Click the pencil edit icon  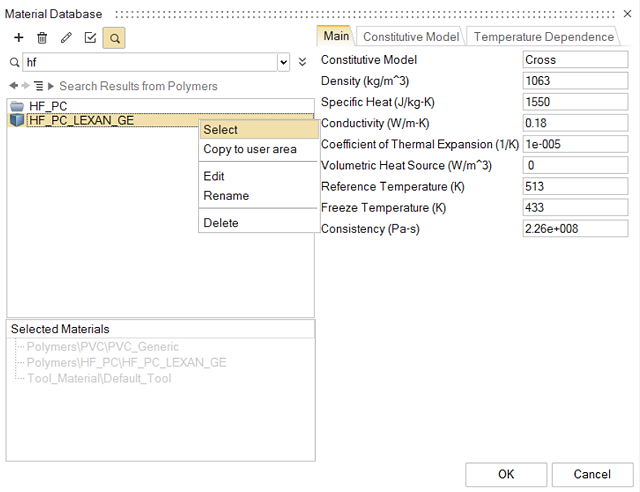66,38
